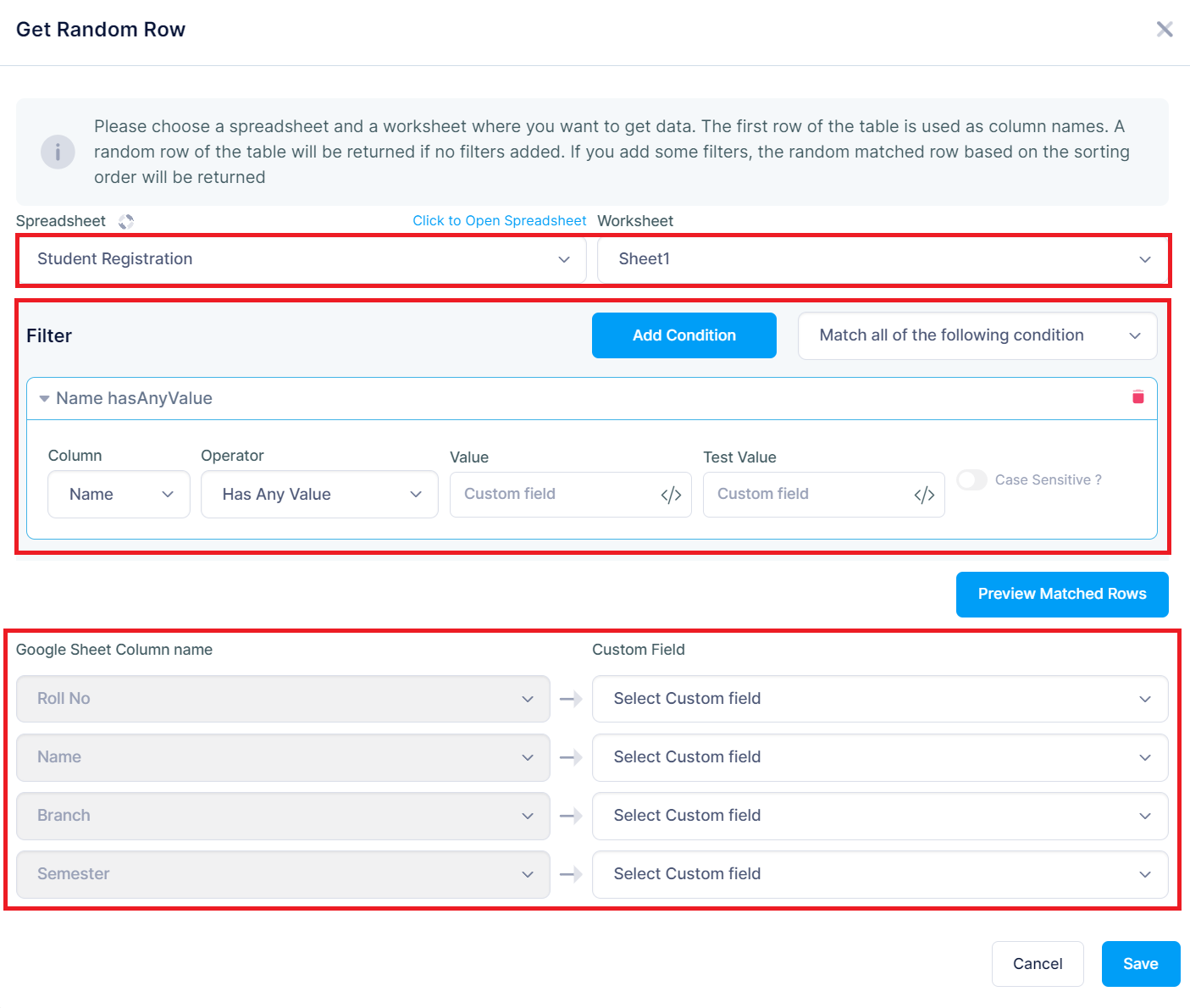
Task: Refresh the spreadsheet list icon
Action: click(126, 222)
